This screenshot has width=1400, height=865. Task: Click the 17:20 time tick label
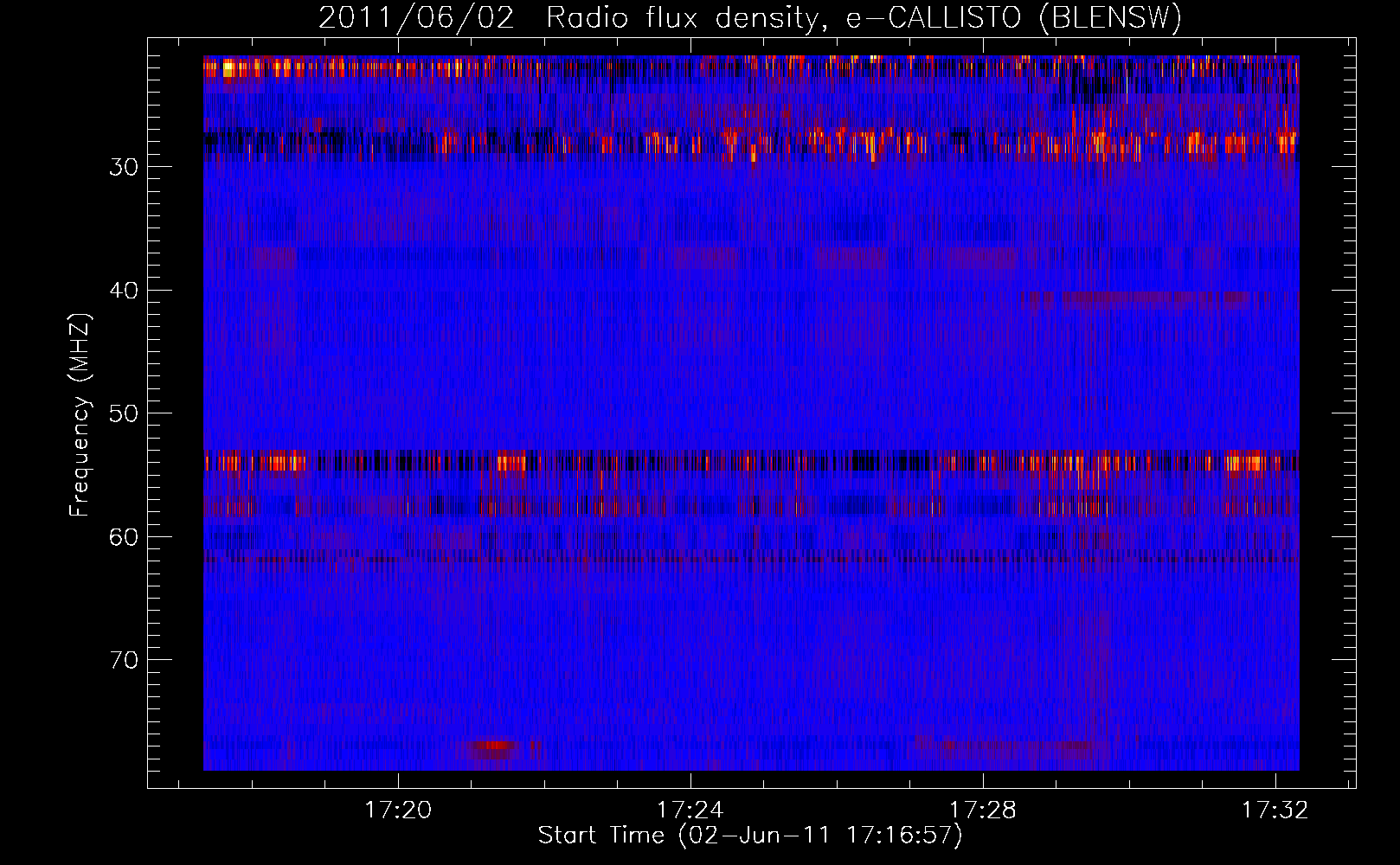tap(398, 811)
